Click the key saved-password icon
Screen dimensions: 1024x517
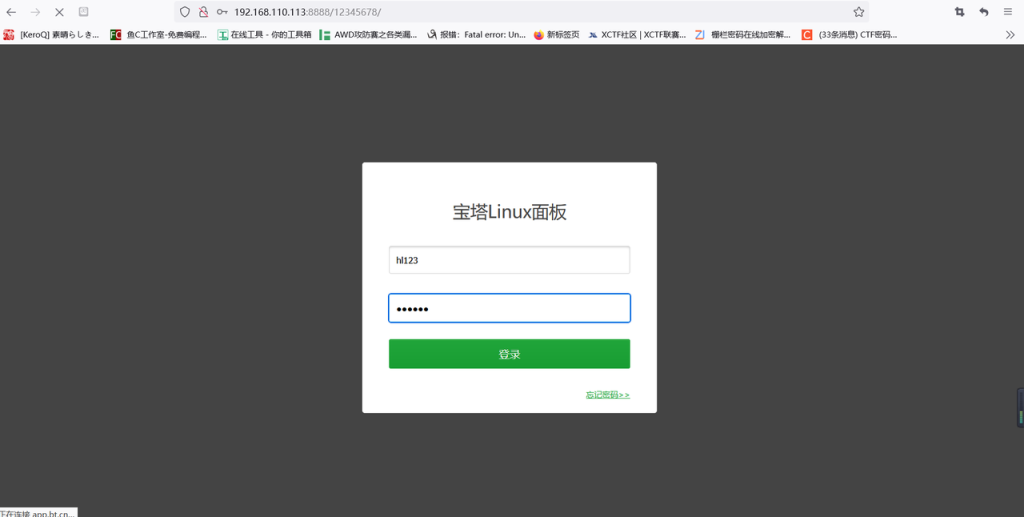[222, 12]
